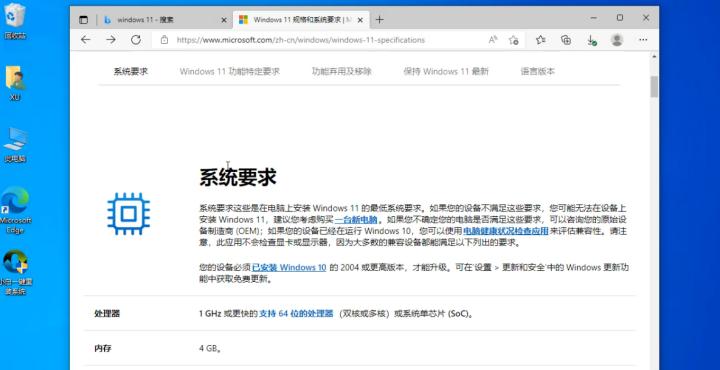Switch to the windows 11 search tab
Screen dimensions: 720x370
tap(164, 20)
